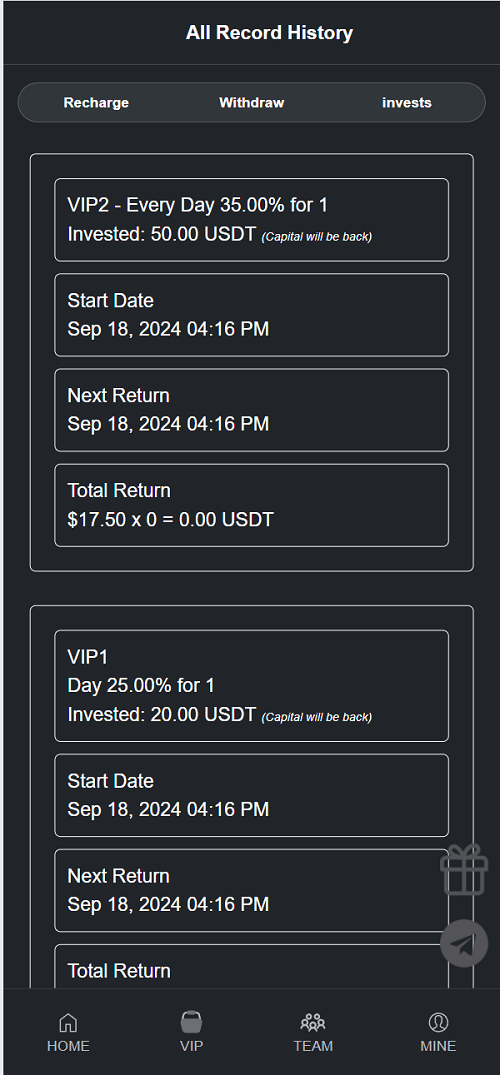Tap the VIP2 Start Date box
Image resolution: width=500 pixels, height=1075 pixels.
pos(252,315)
